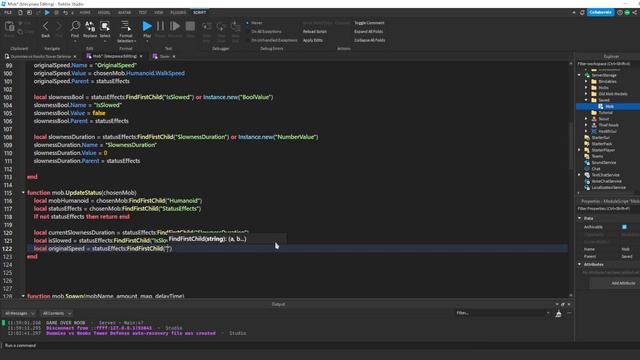Click the TextChatService item in Explorer
Screen dimensions: 640x360
point(605,175)
